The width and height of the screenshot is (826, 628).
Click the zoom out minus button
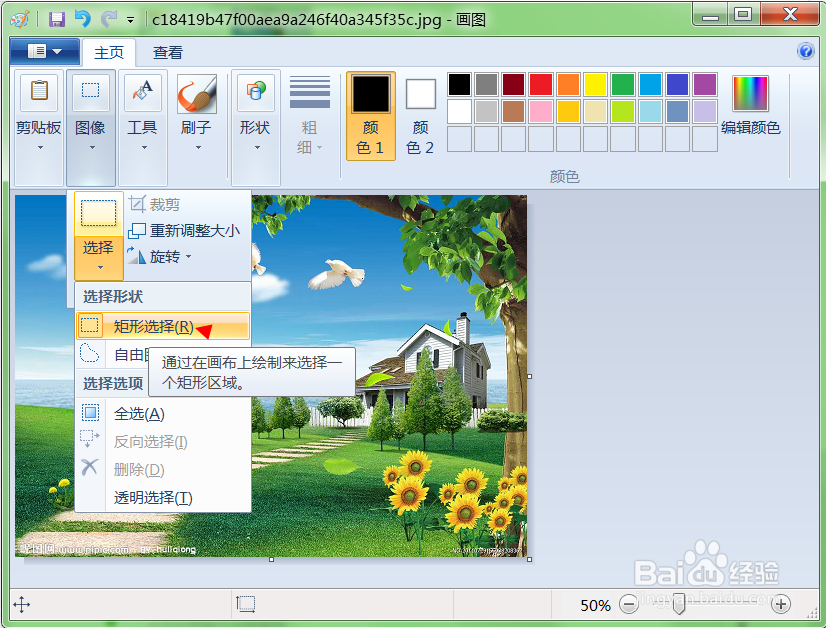pos(628,604)
